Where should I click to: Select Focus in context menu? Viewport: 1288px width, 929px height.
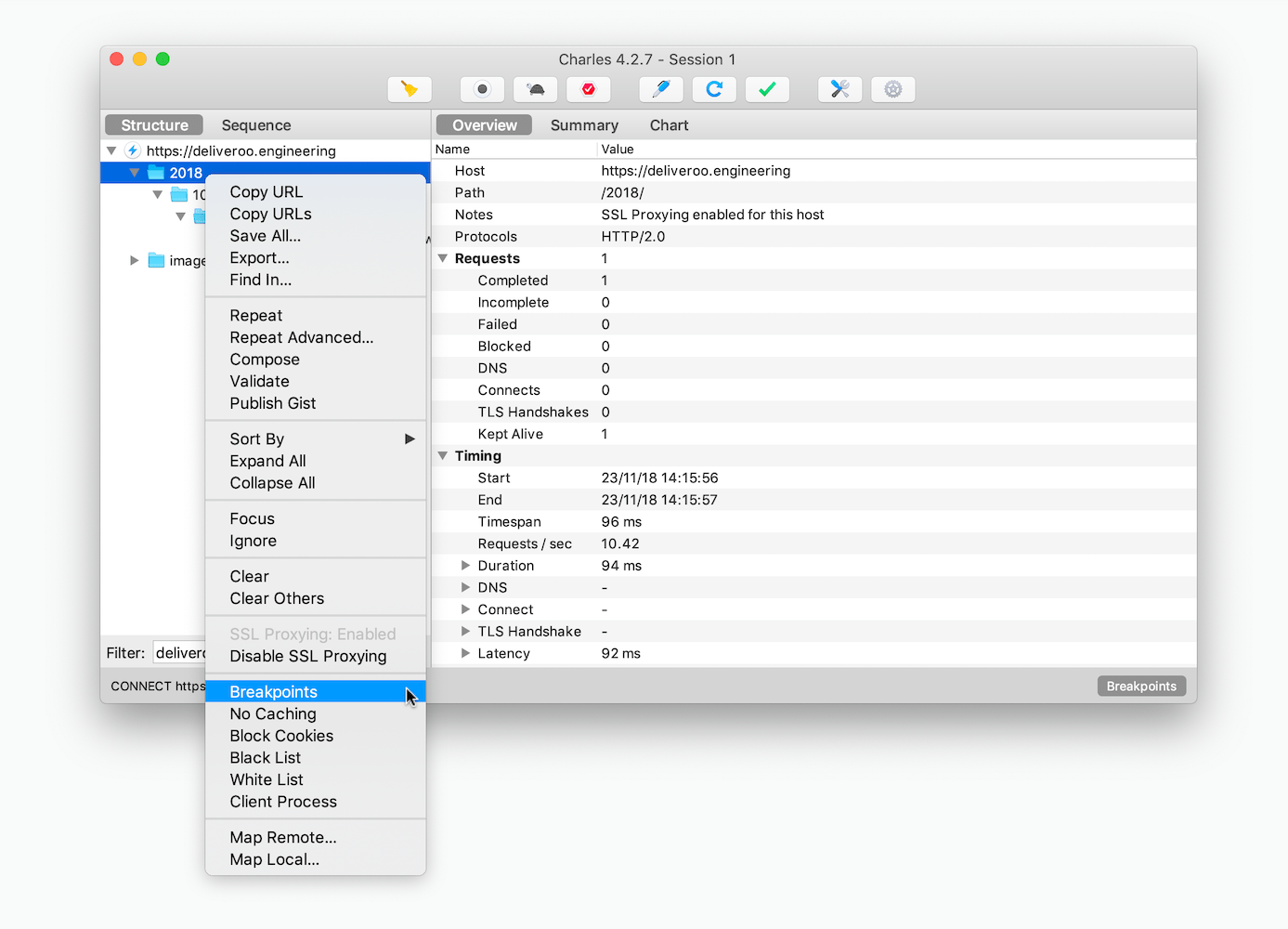pos(316,519)
